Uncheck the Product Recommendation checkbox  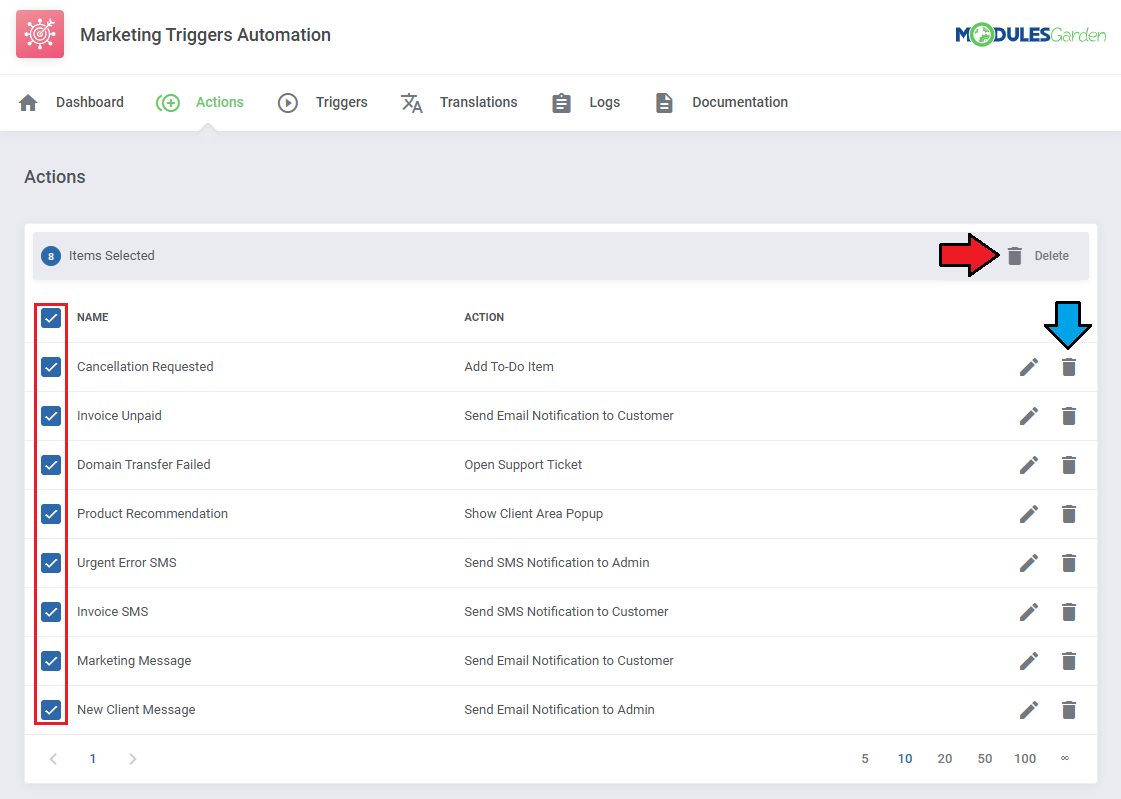(51, 514)
